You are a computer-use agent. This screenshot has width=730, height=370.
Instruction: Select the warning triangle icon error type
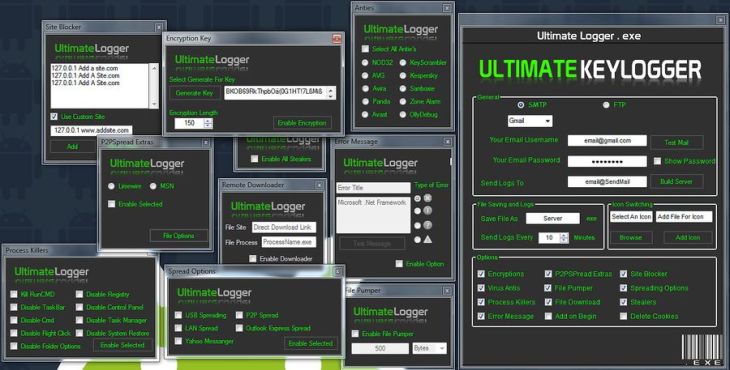[427, 239]
